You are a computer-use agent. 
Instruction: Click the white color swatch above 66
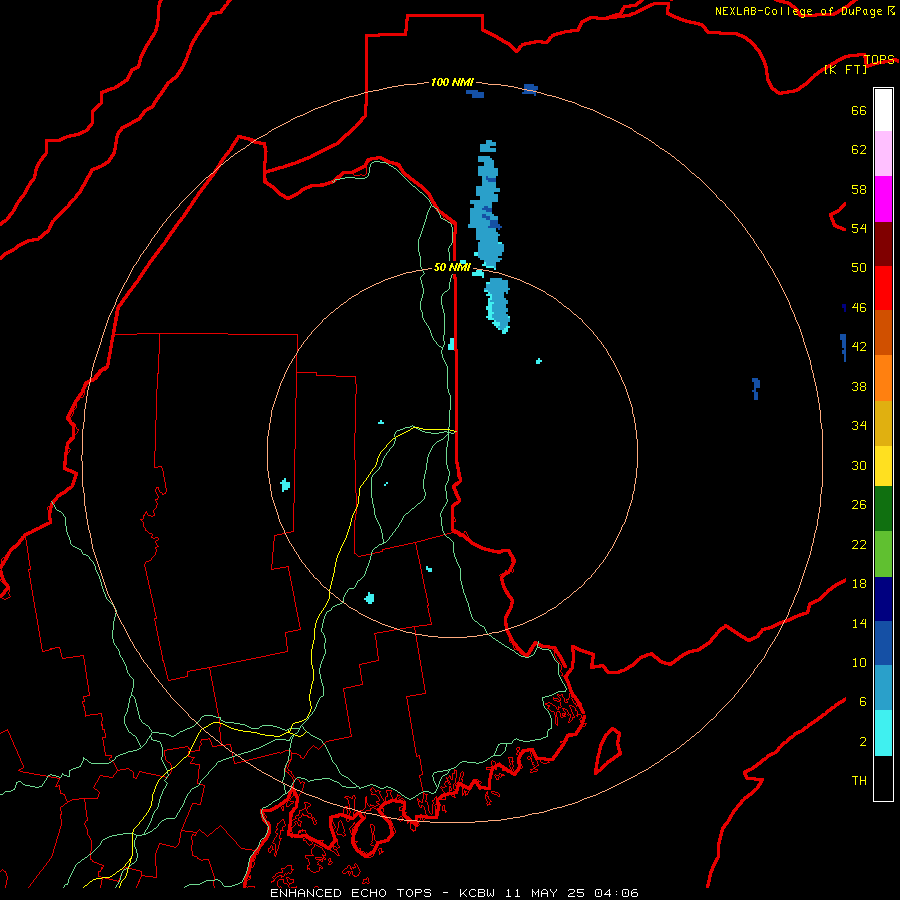click(x=883, y=110)
